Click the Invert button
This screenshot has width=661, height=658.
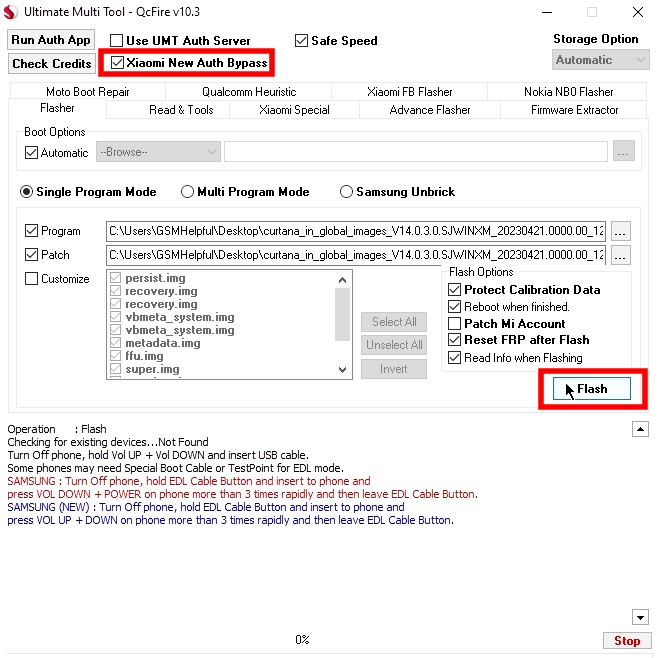tap(394, 369)
